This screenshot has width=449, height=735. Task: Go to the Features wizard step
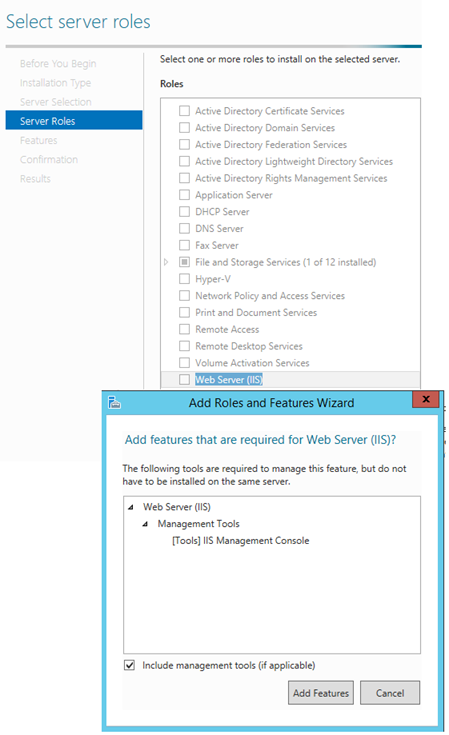click(x=38, y=140)
